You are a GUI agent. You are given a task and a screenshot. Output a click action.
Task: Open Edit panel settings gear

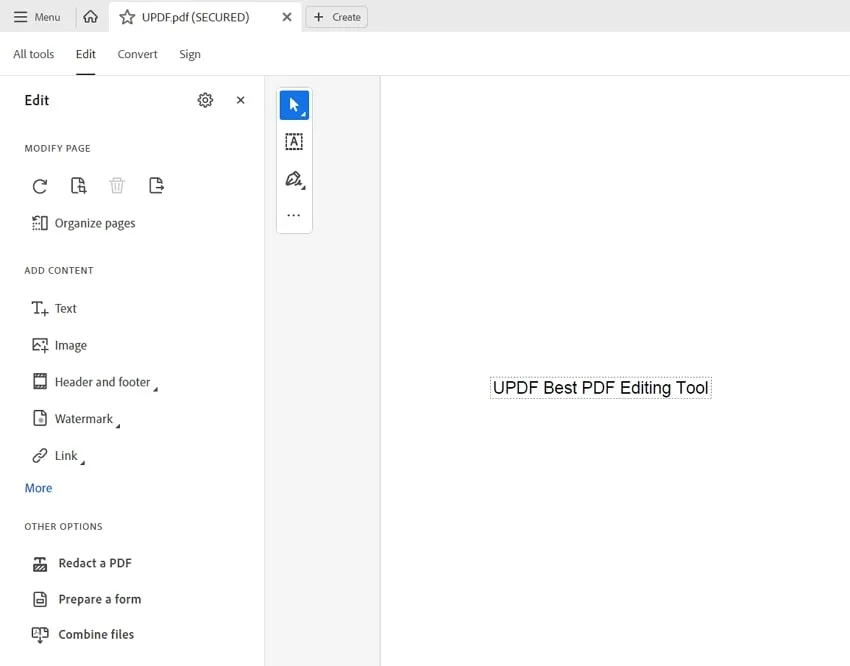tap(205, 100)
